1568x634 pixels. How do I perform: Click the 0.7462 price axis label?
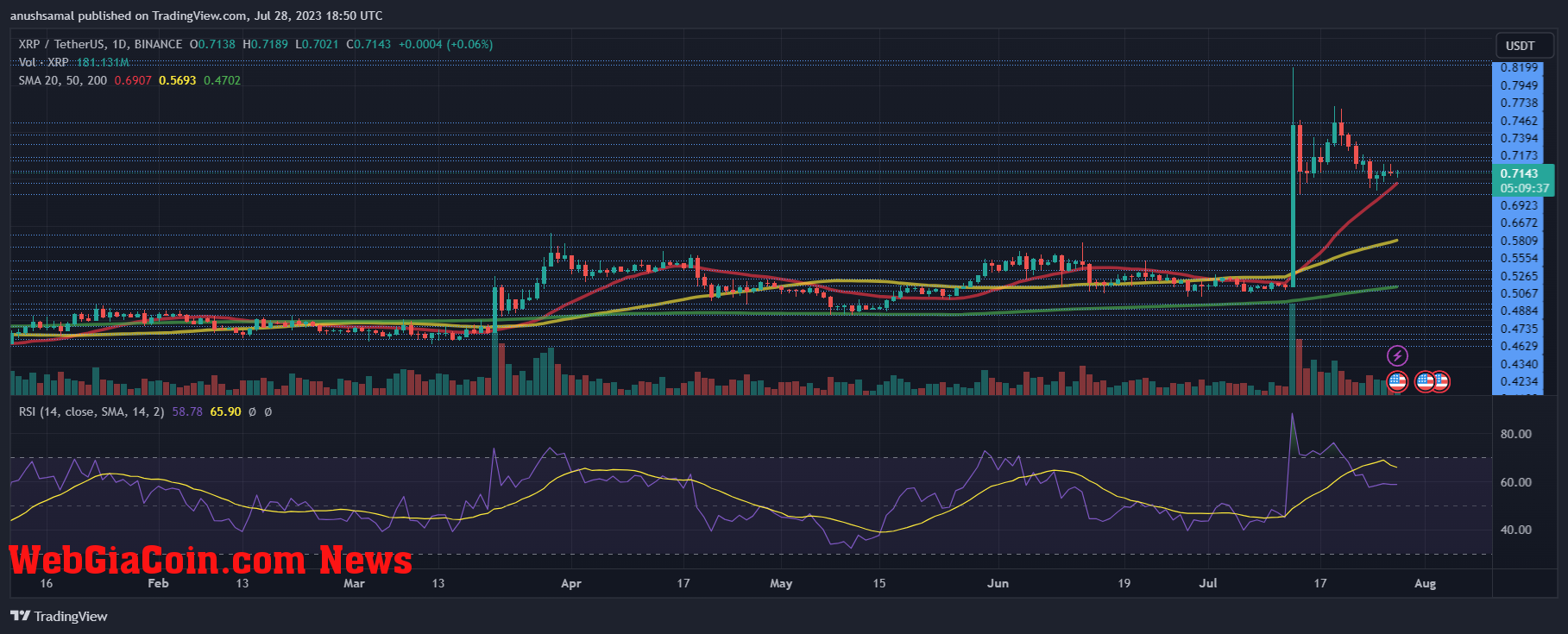click(x=1519, y=121)
